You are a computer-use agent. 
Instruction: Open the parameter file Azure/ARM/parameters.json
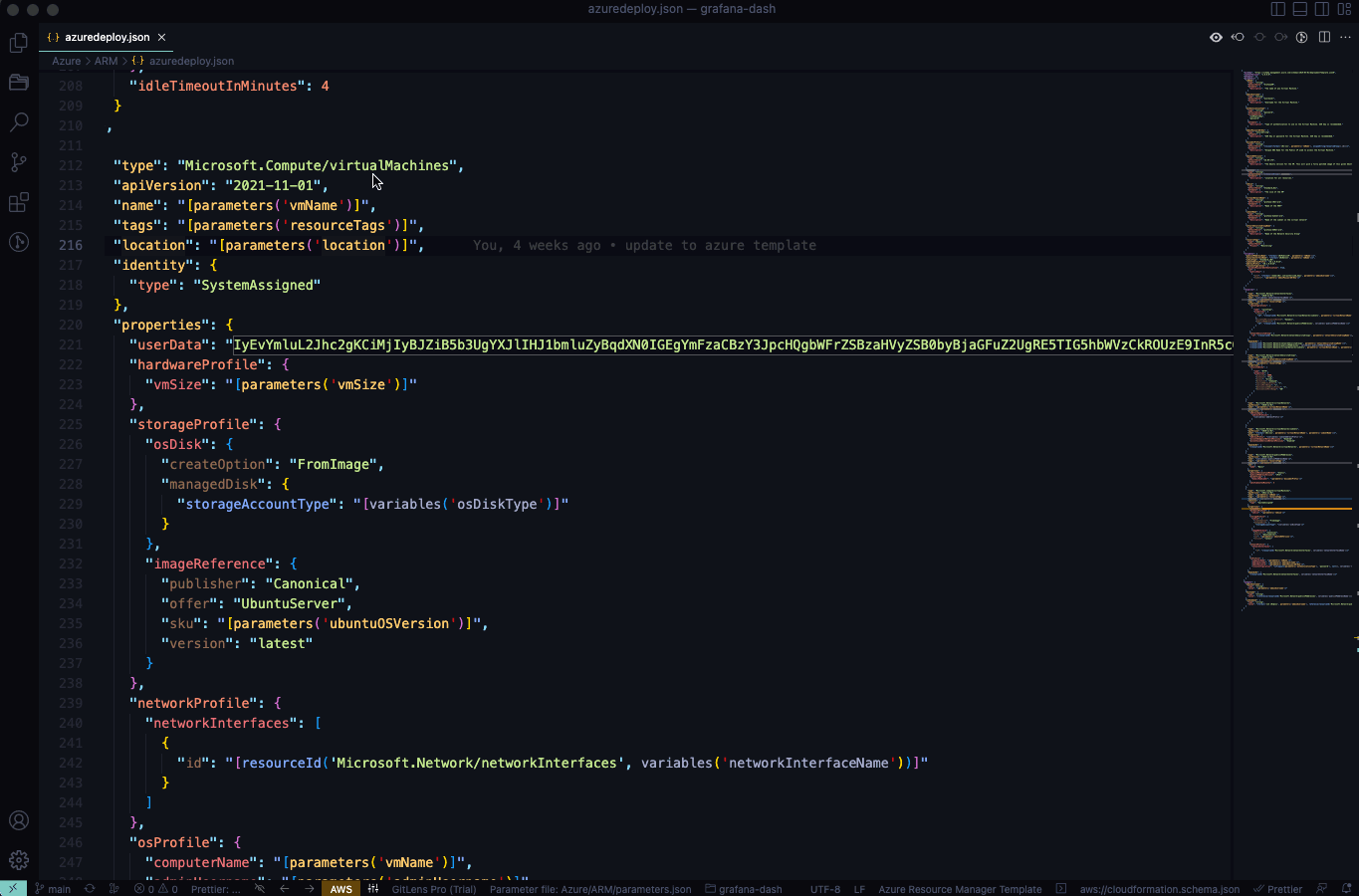[x=590, y=888]
